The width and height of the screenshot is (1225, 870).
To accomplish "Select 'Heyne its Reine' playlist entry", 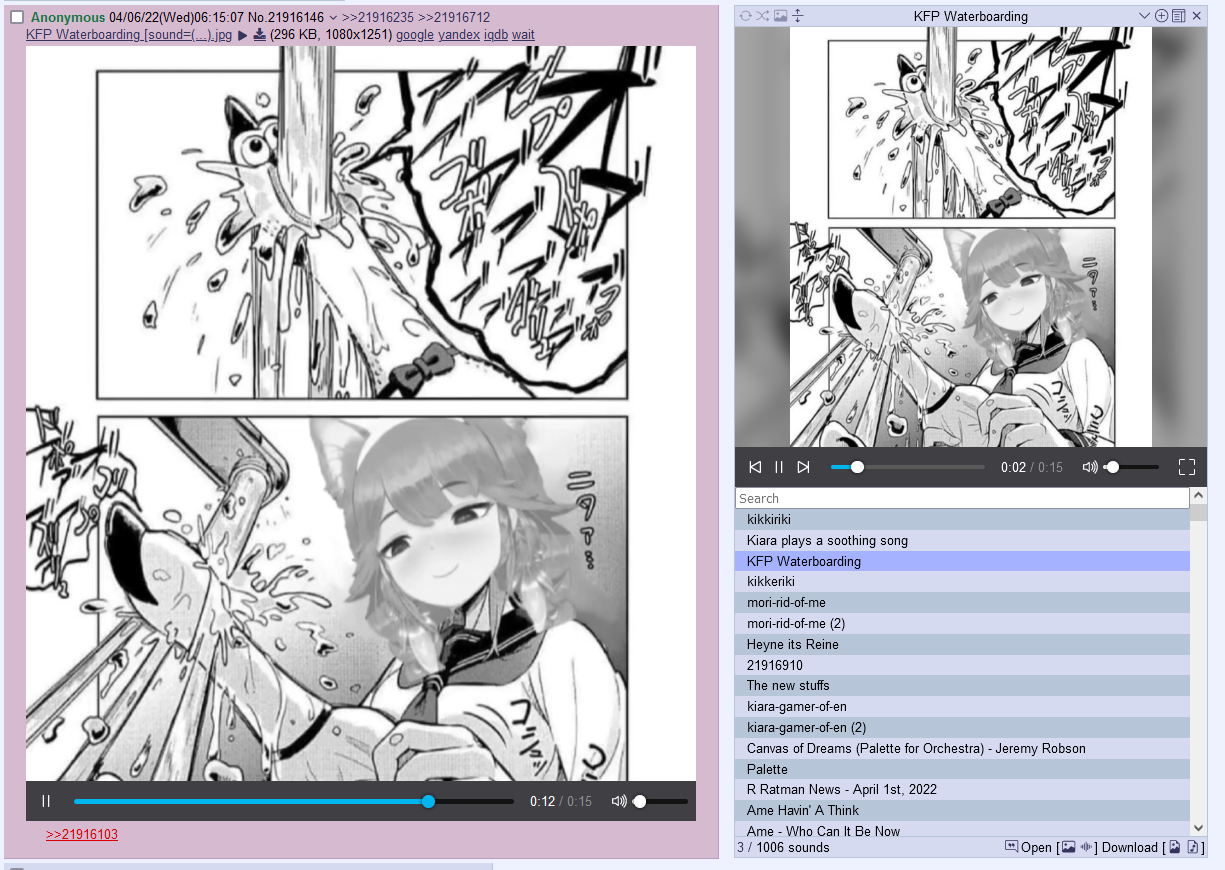I will 792,644.
